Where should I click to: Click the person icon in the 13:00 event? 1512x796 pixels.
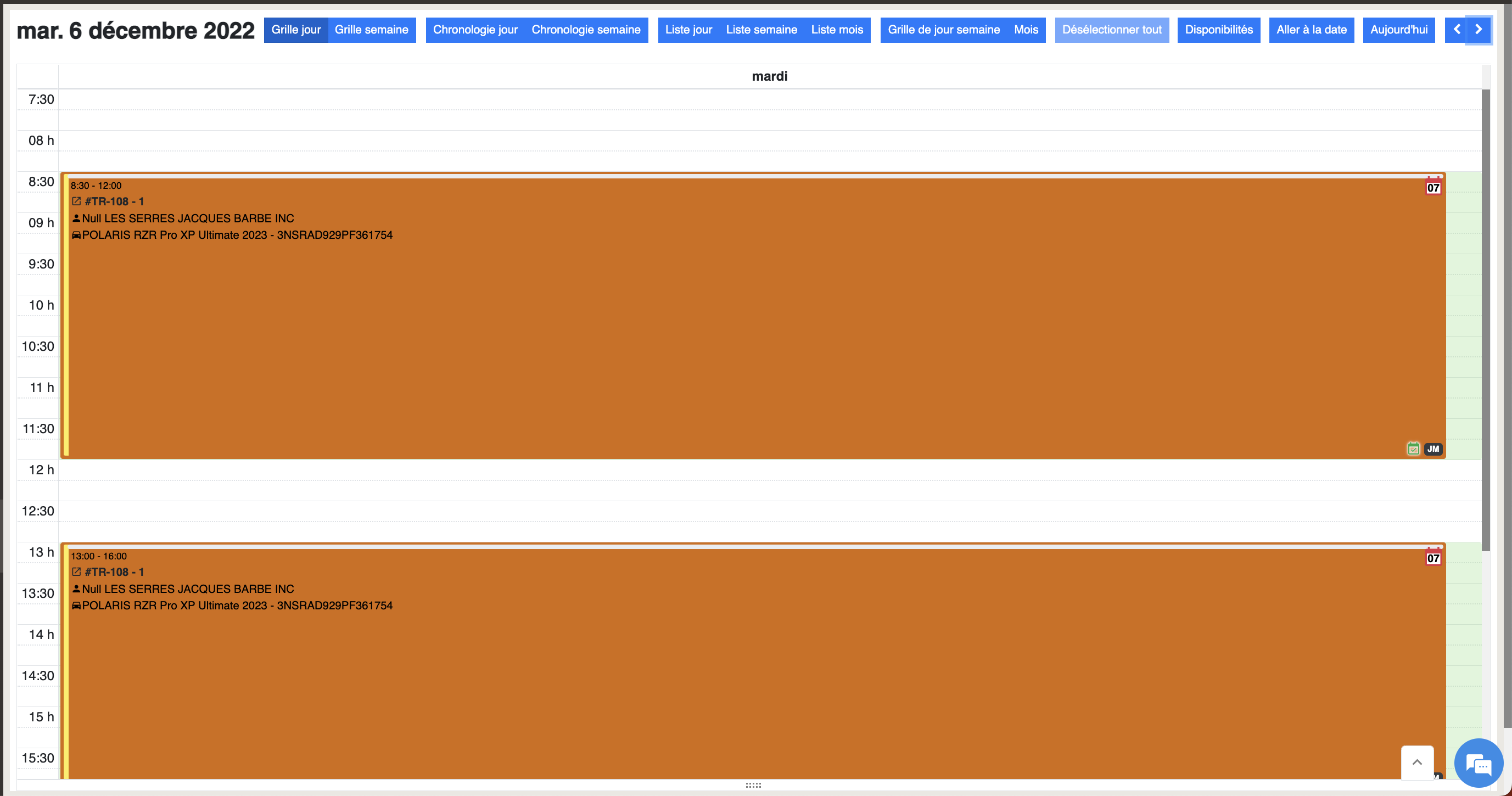[x=76, y=588]
